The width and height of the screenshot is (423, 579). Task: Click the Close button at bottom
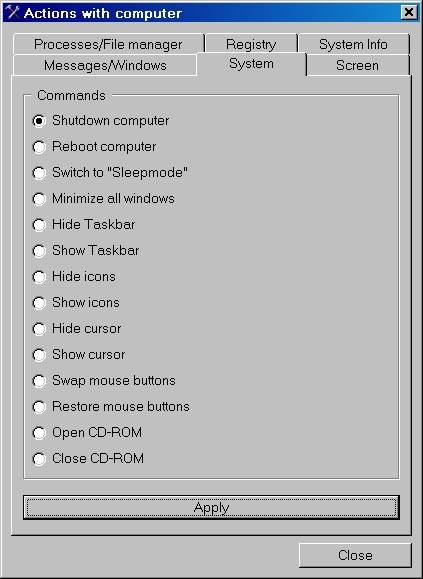(x=355, y=555)
